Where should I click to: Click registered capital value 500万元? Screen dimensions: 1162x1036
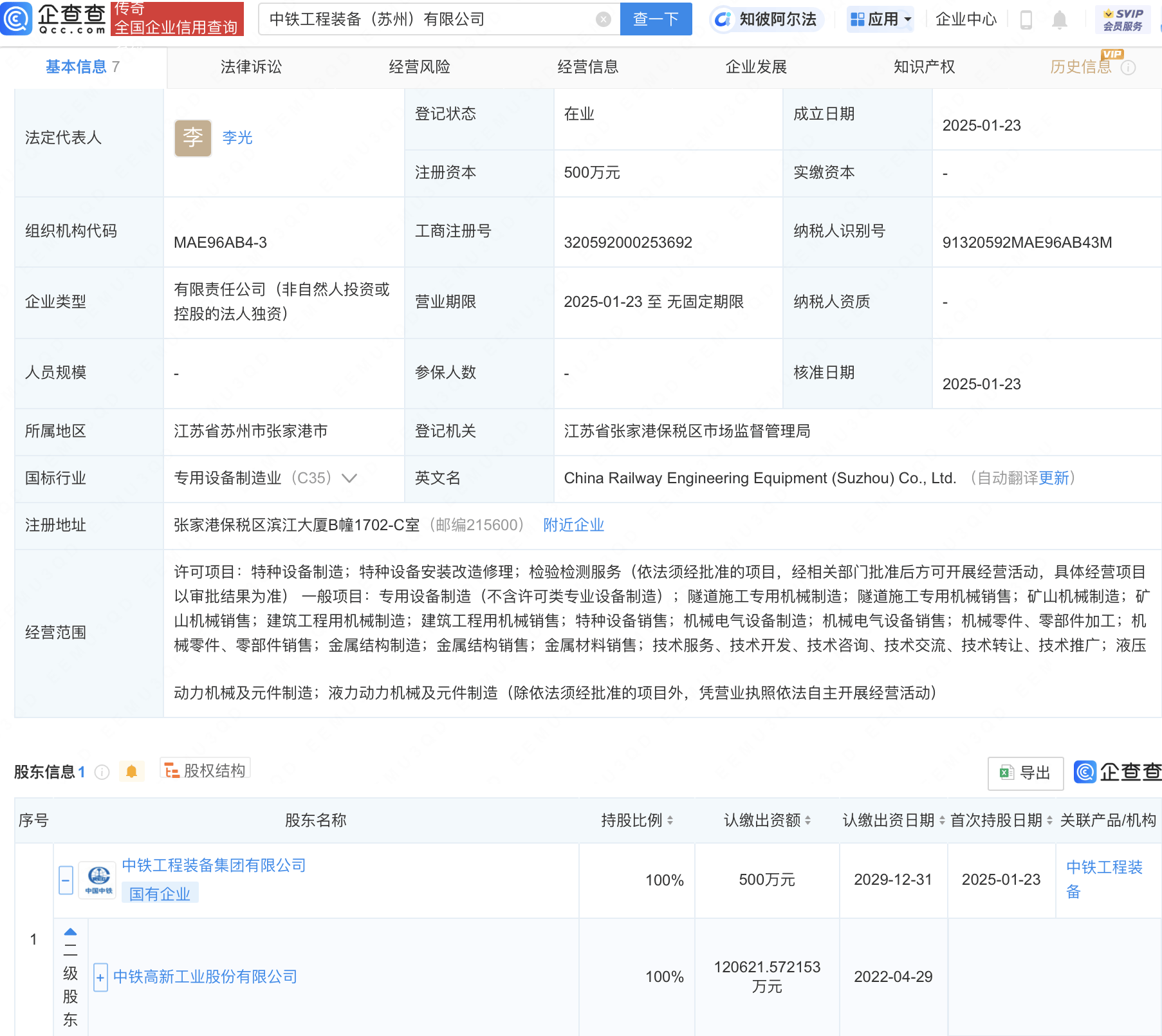tap(592, 172)
